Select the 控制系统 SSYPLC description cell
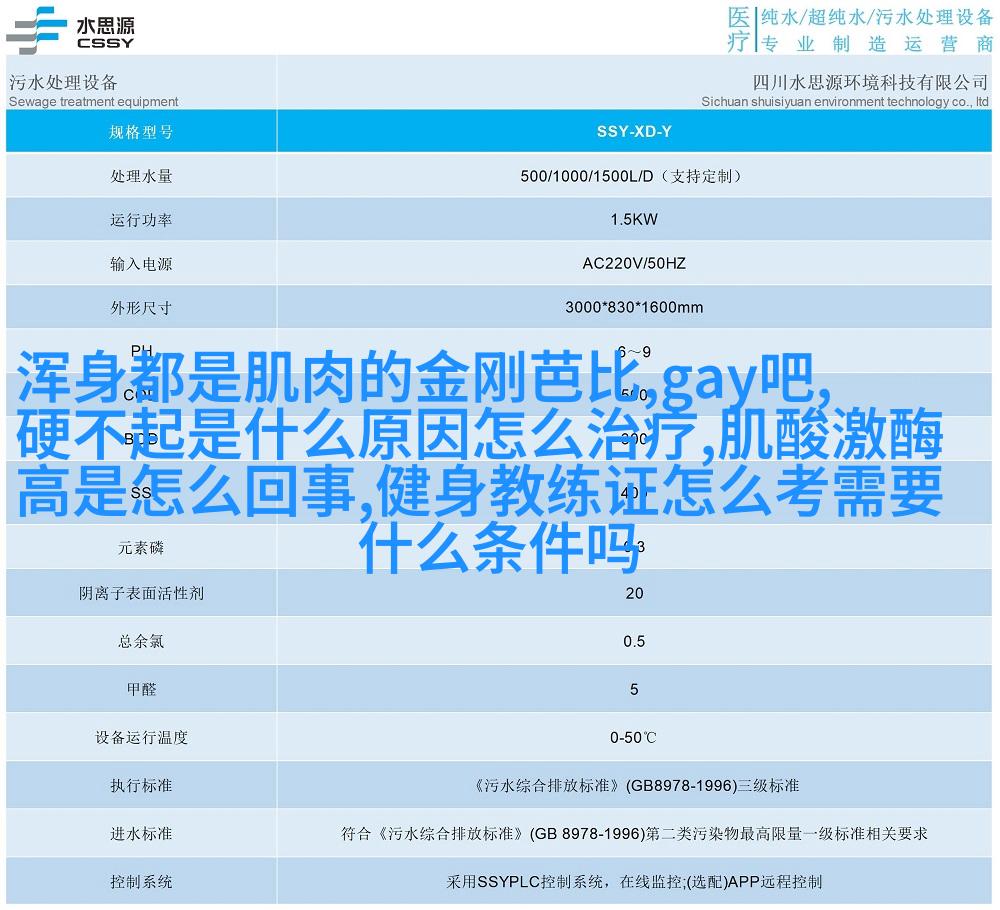The image size is (1000, 910). point(634,882)
